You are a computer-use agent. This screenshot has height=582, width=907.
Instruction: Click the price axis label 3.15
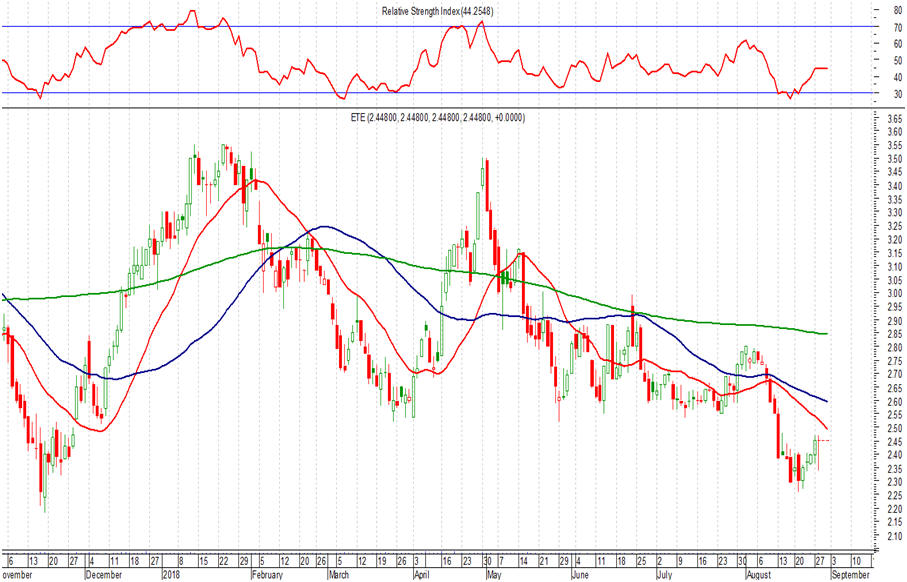click(894, 253)
